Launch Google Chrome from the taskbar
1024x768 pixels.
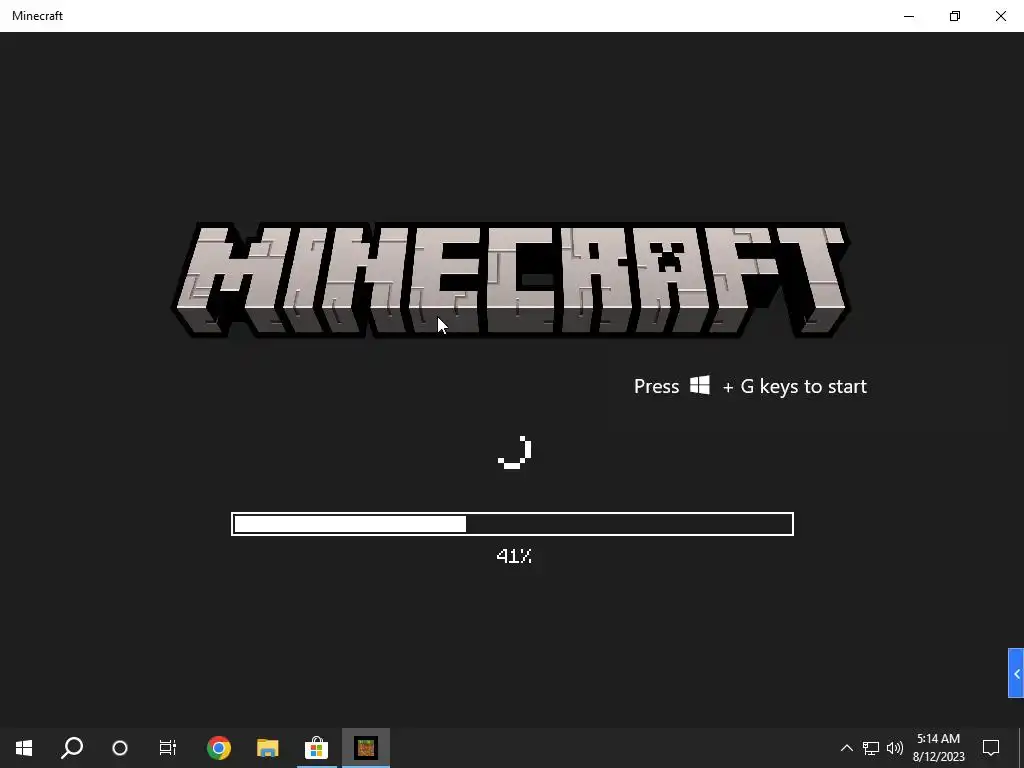(219, 748)
